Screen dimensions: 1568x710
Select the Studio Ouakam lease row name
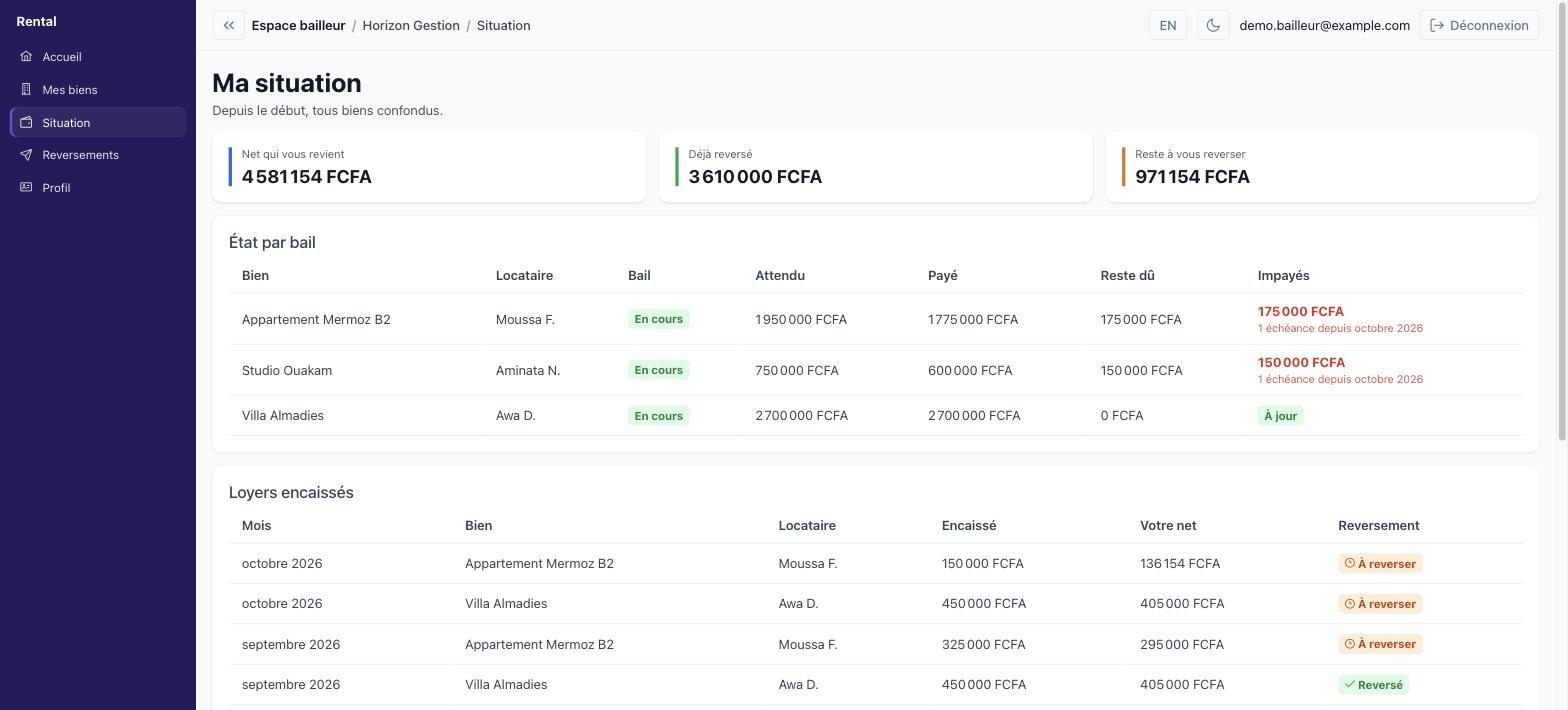point(287,371)
